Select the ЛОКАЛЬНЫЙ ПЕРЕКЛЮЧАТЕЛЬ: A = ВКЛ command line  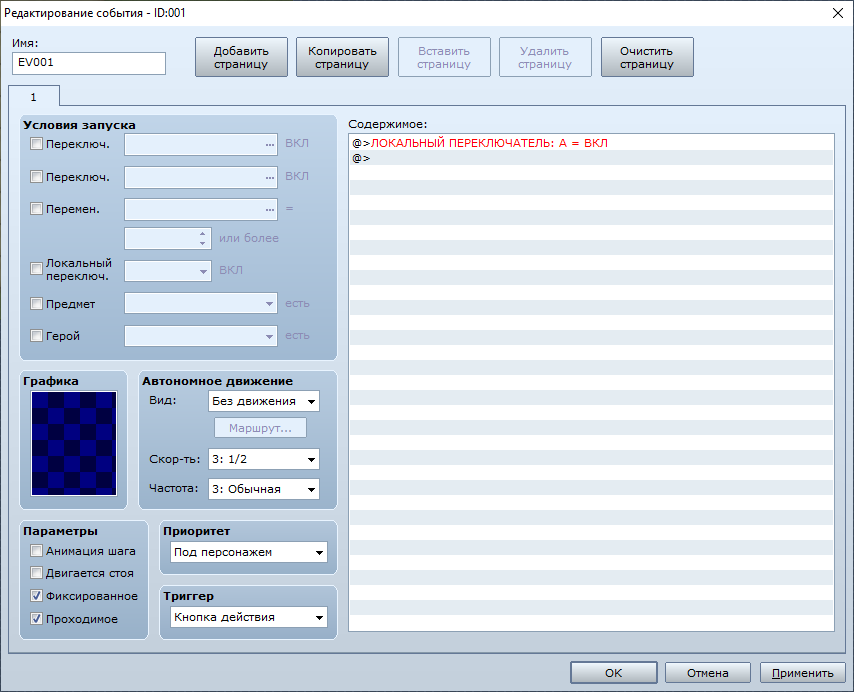click(591, 143)
